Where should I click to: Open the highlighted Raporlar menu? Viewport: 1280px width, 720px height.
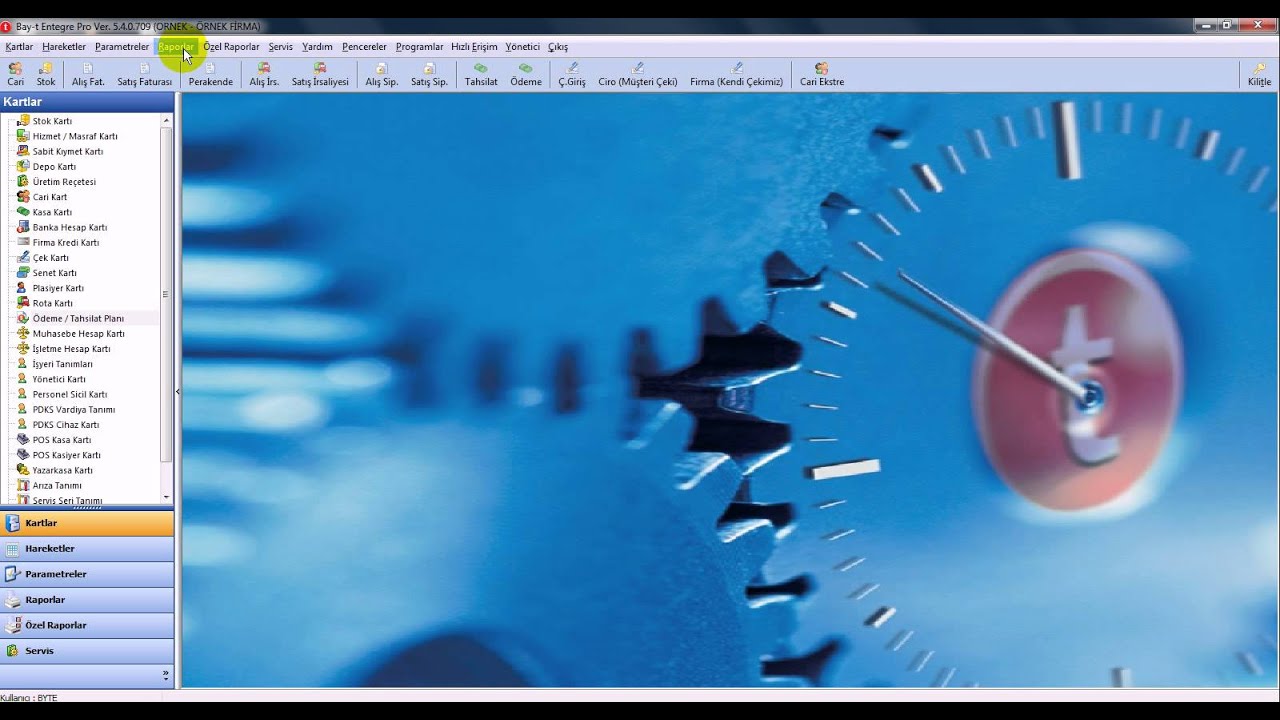[176, 47]
